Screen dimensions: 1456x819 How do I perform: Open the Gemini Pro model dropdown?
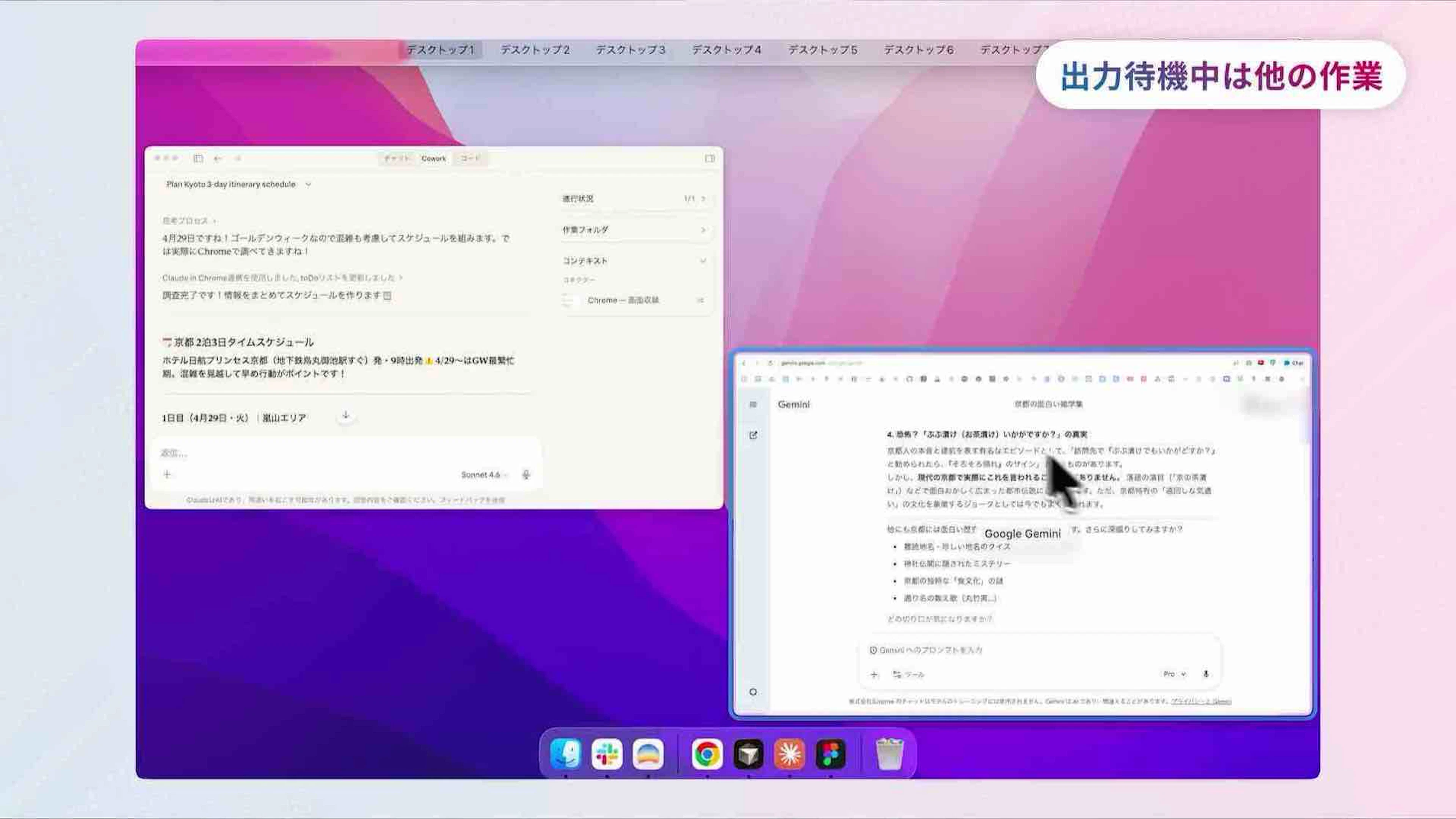[x=1174, y=674]
